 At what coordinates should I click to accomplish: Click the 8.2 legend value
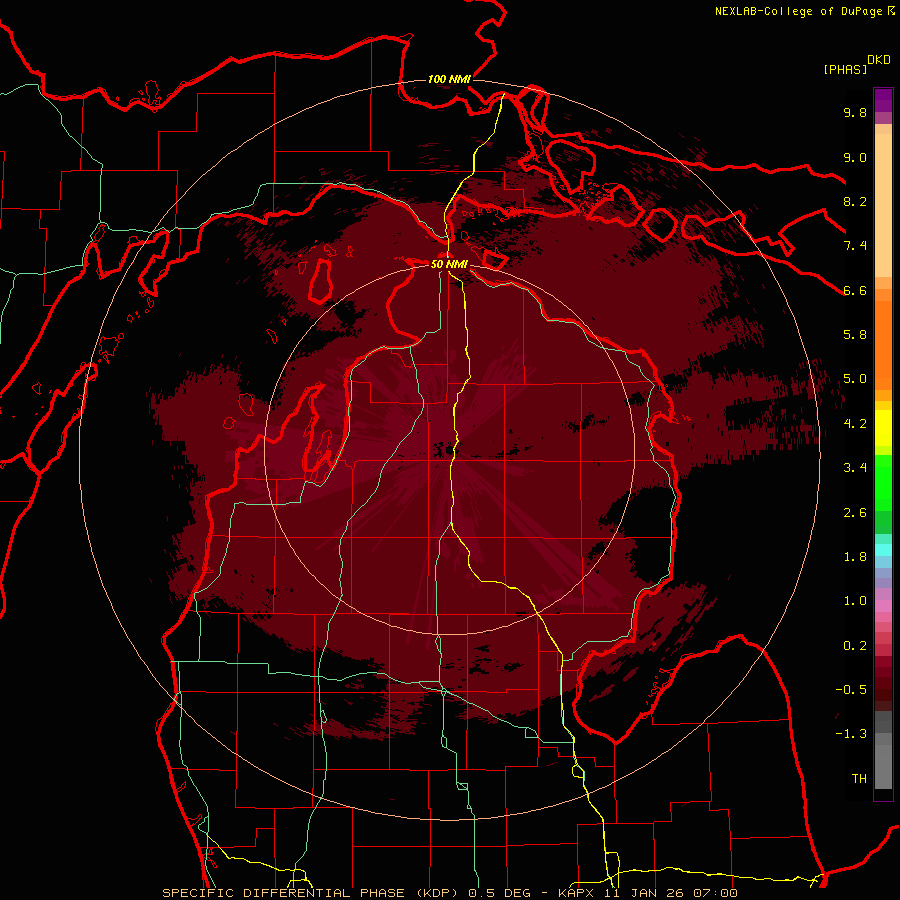point(855,201)
